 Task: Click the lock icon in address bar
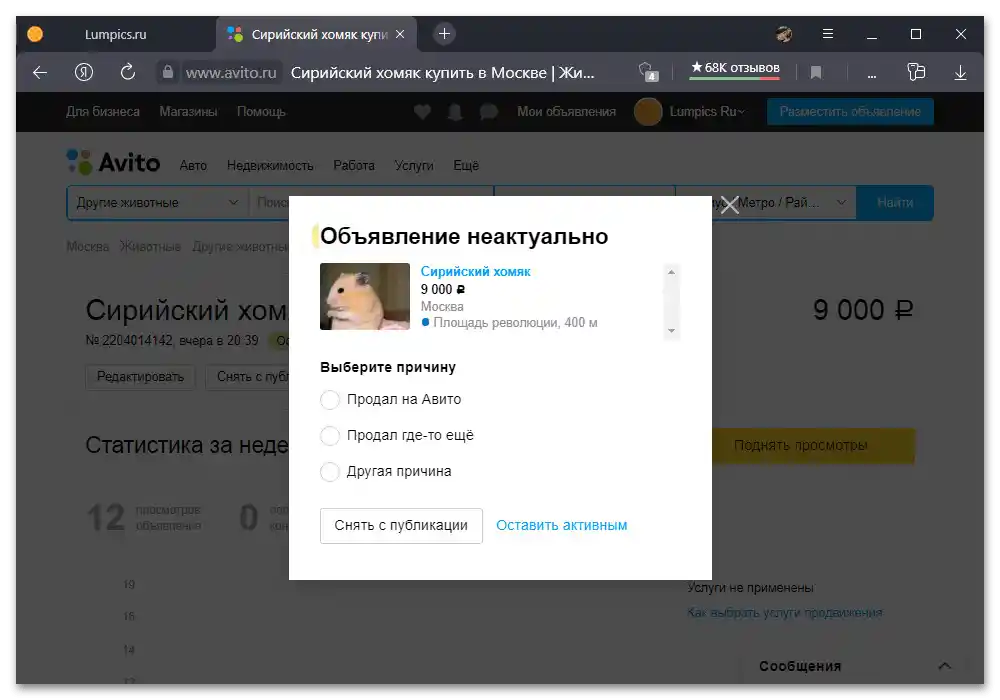[167, 72]
